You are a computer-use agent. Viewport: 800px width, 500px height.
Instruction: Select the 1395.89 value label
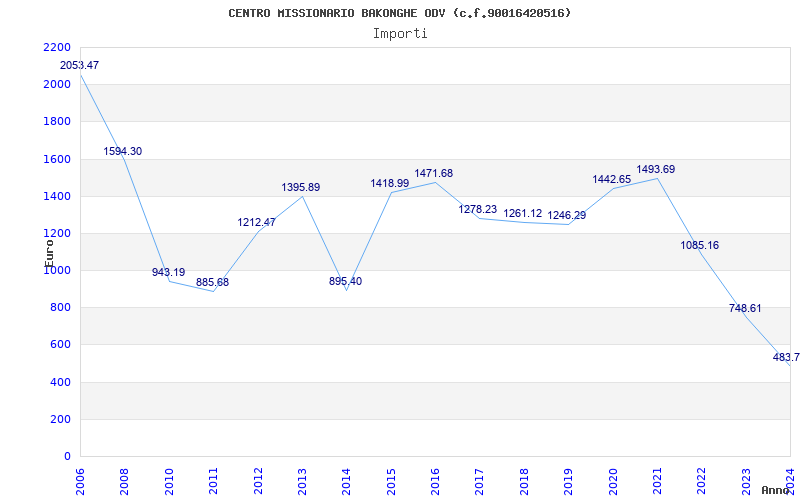301,187
